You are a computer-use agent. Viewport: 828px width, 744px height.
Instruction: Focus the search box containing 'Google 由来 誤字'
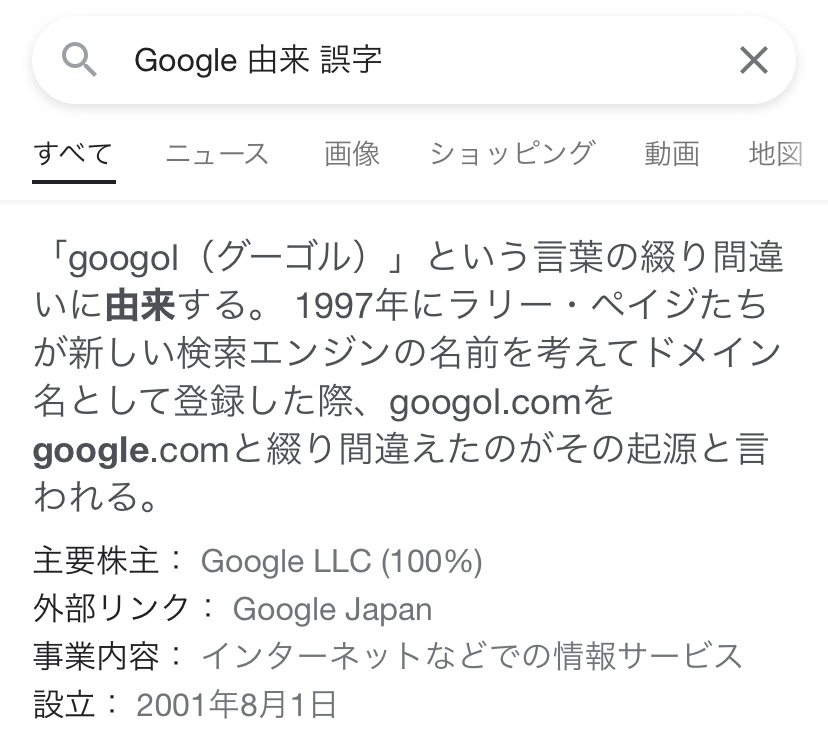(400, 61)
